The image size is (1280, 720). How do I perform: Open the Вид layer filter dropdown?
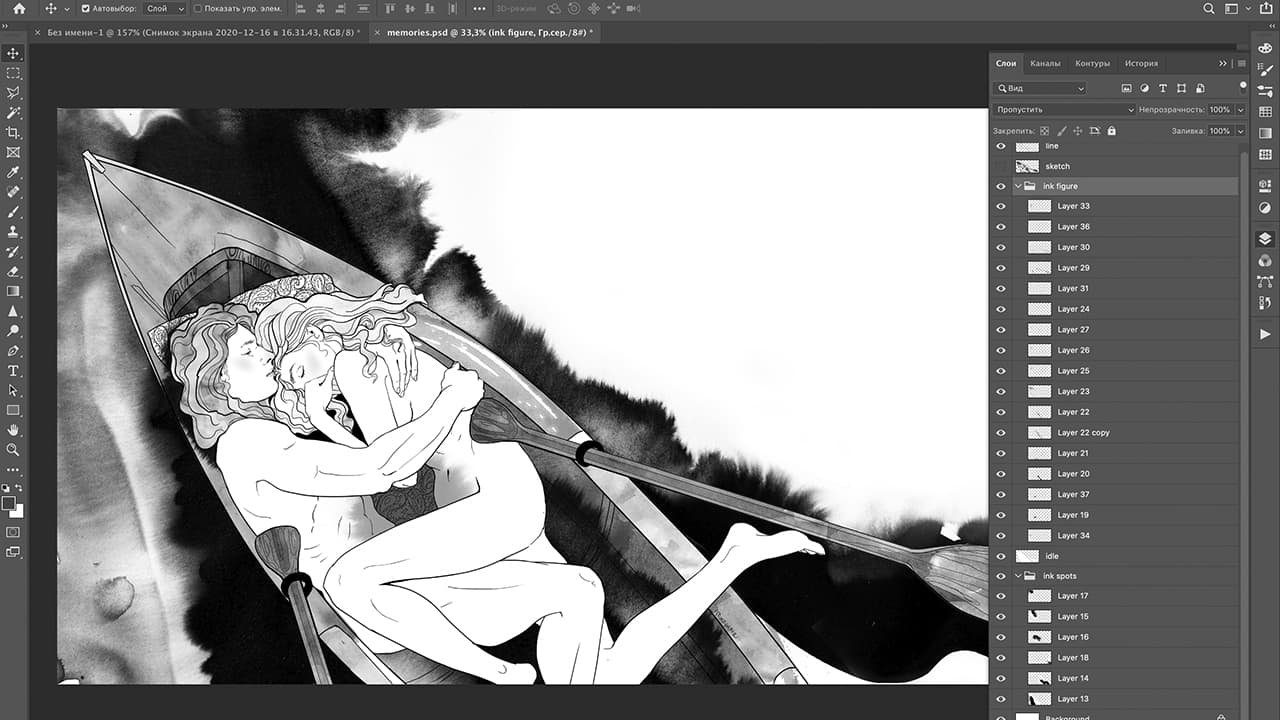click(1040, 89)
